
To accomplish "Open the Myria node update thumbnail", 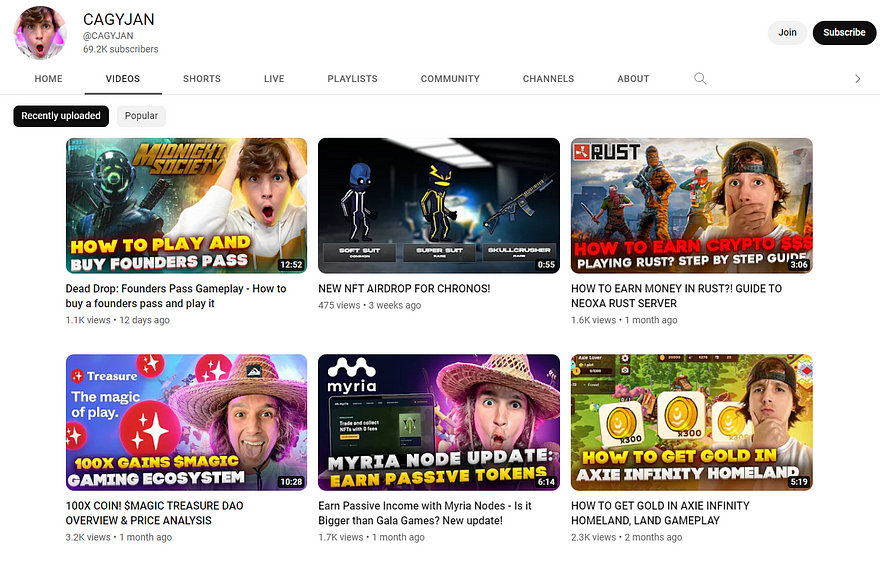I will 439,422.
